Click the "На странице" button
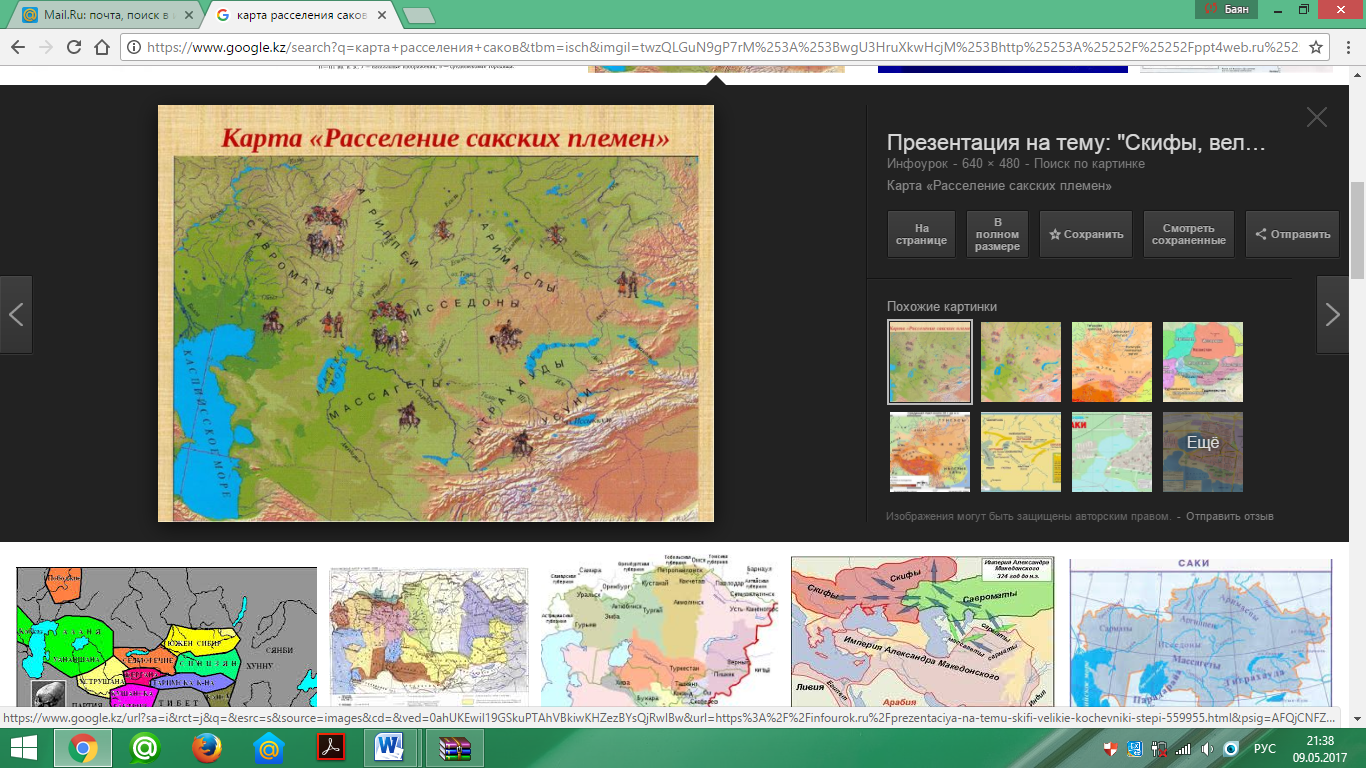The height and width of the screenshot is (768, 1366). click(x=921, y=234)
